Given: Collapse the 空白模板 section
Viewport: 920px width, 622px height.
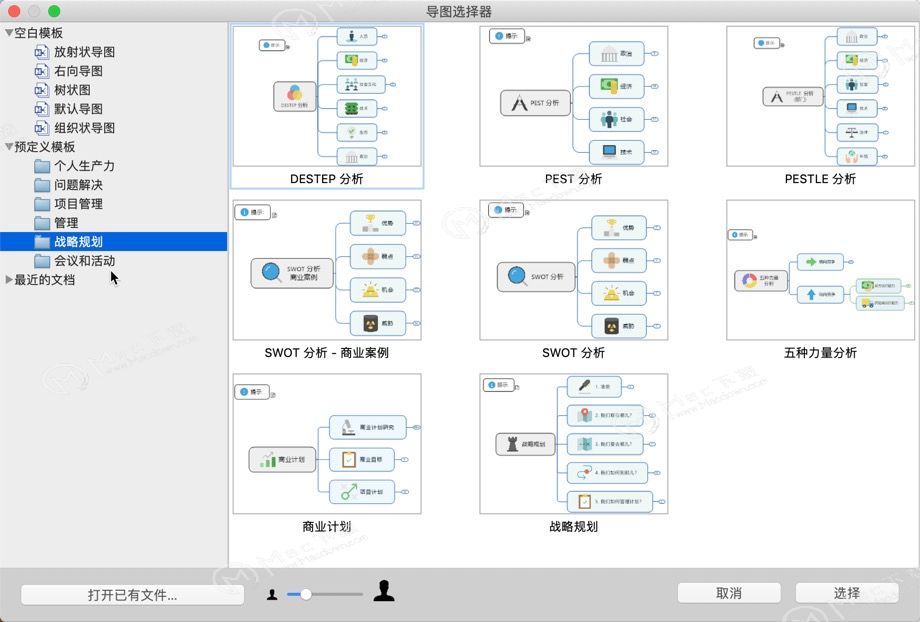Looking at the screenshot, I should click(x=9, y=33).
